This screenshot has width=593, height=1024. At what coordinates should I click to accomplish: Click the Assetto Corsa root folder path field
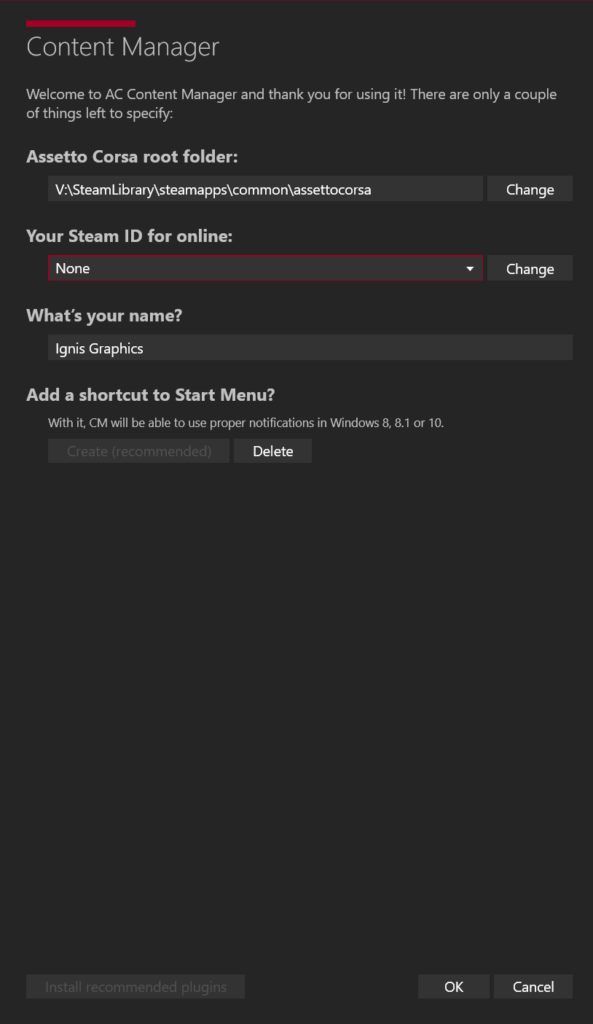[x=265, y=189]
